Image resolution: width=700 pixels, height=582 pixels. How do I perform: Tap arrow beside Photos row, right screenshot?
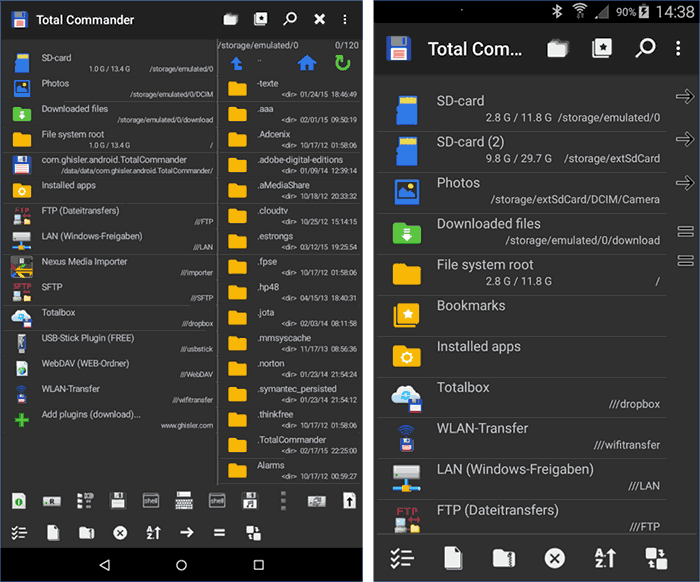coord(685,183)
